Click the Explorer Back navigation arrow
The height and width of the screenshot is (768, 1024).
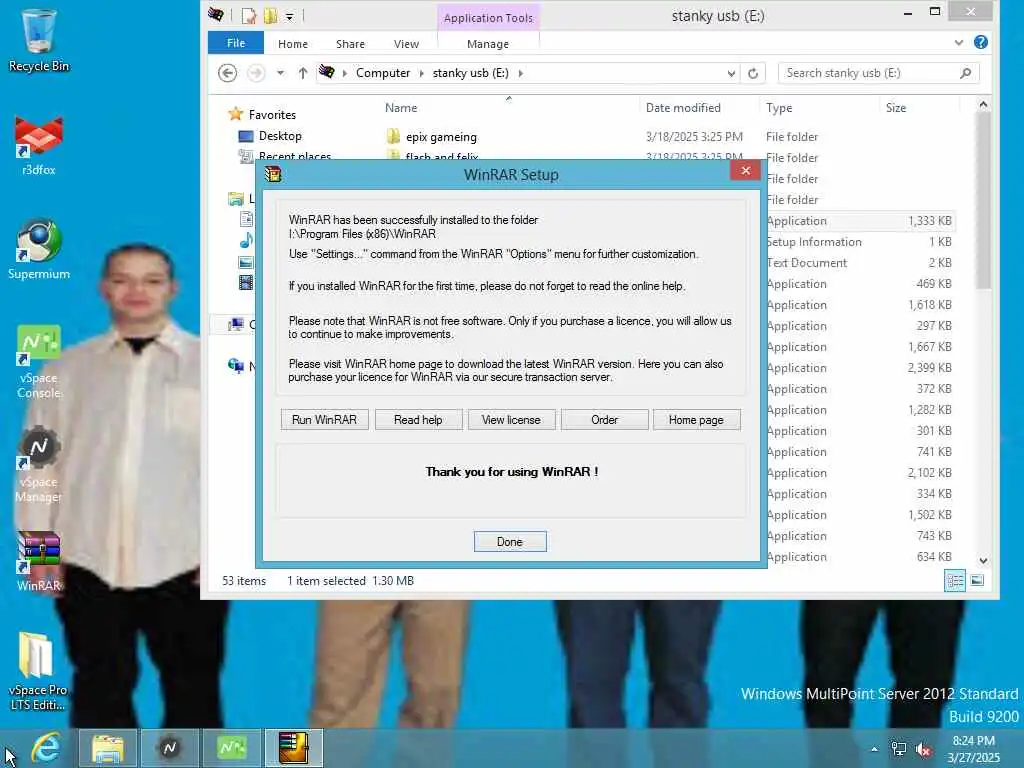tap(227, 73)
